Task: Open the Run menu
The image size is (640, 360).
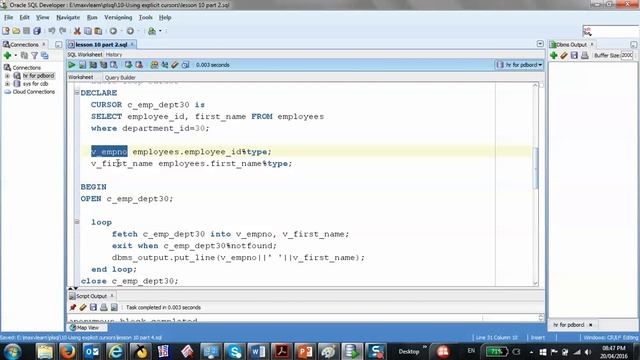Action: point(92,18)
